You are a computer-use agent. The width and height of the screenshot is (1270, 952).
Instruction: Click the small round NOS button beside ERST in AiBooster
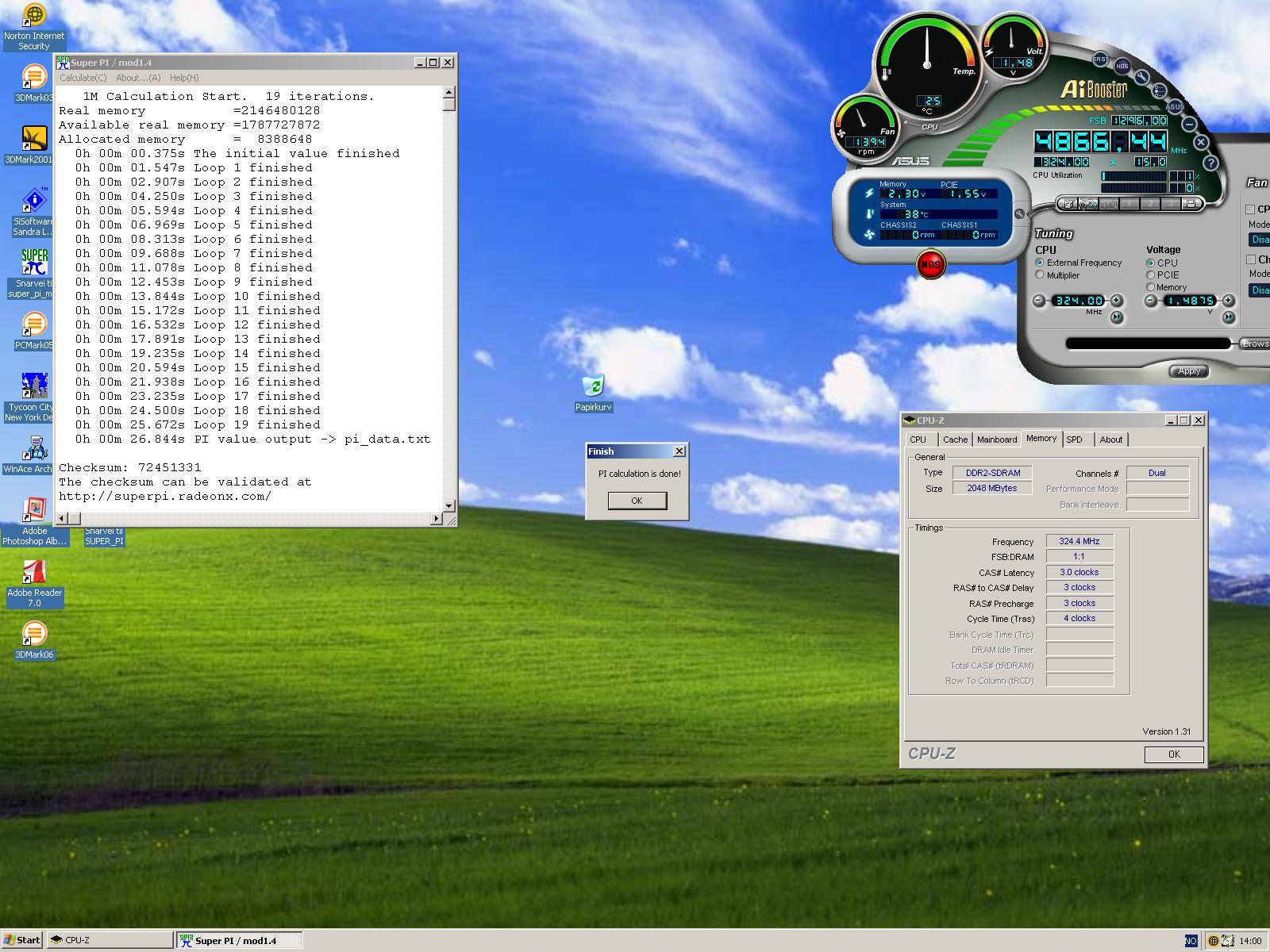click(1122, 66)
